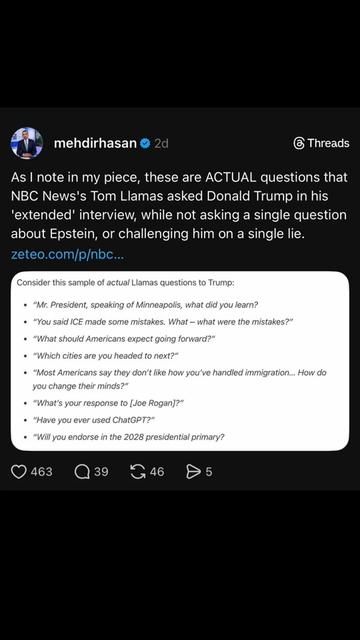Screen dimensions: 360x640
Task: Click the 'Which cities are you headed' line
Action: point(106,356)
